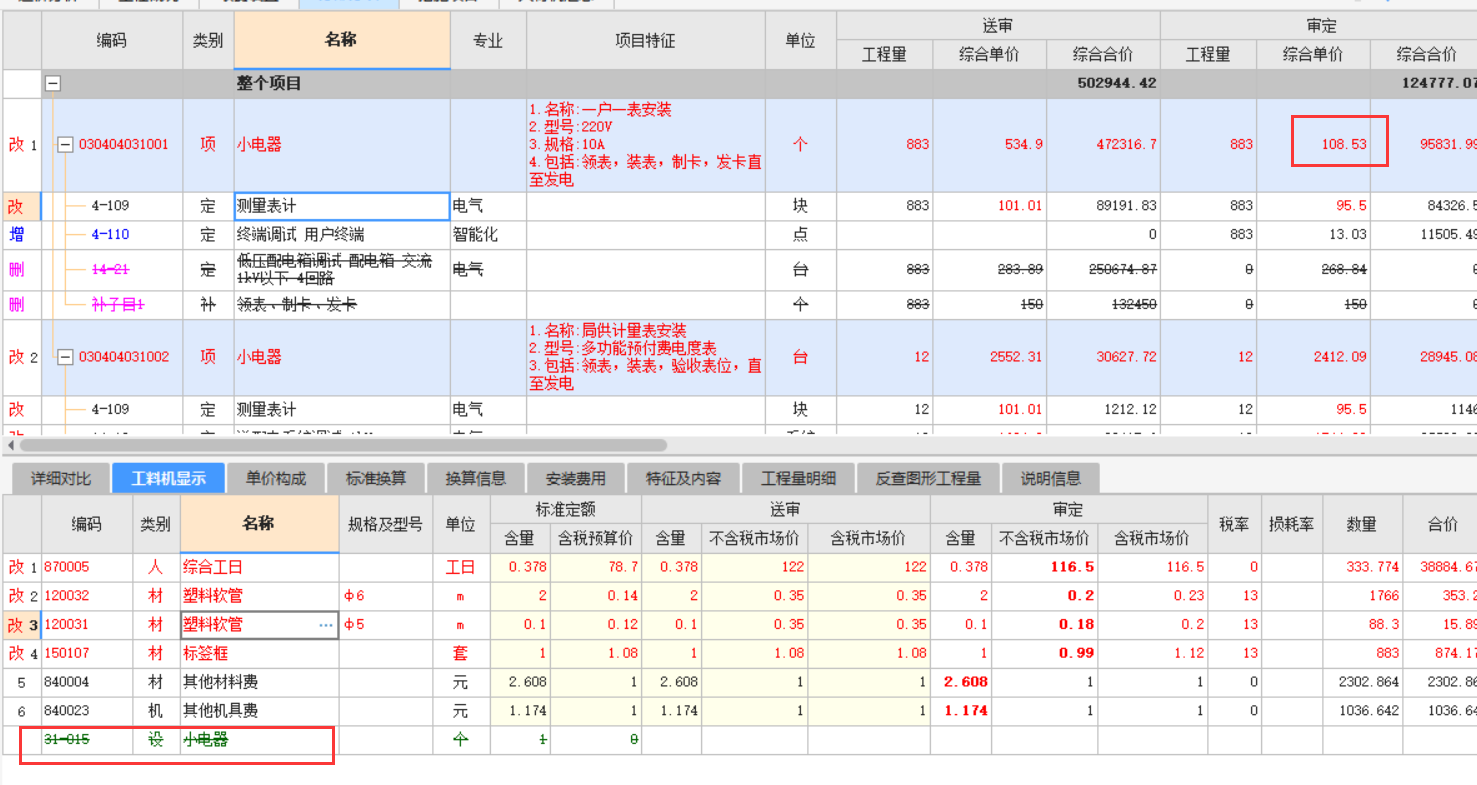Screen dimensions: 1477x785
Task: Click the 税率 column header
Action: point(1233,523)
